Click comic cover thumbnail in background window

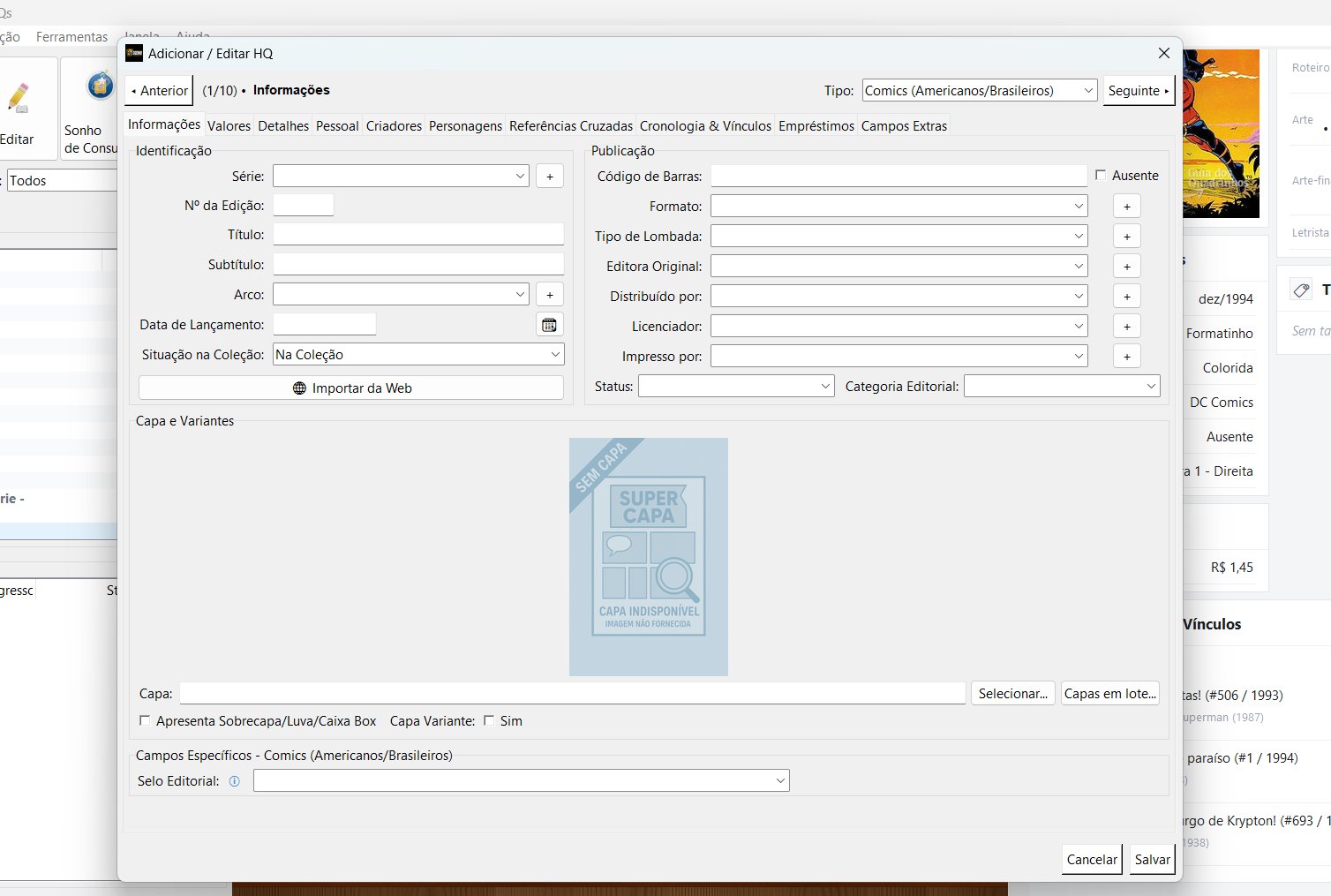point(1221,133)
